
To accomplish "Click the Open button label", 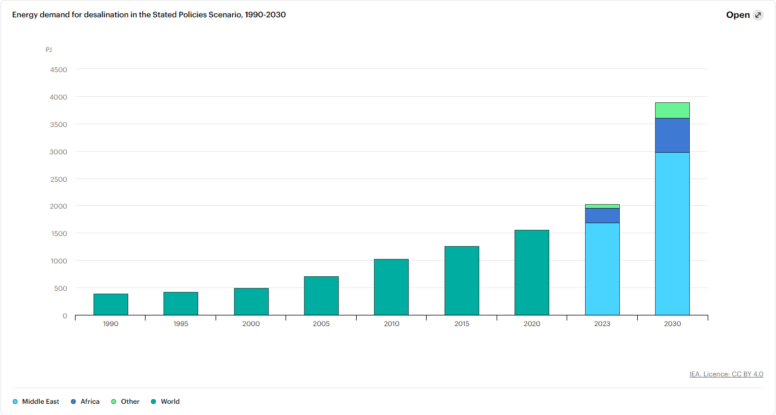I will click(738, 15).
